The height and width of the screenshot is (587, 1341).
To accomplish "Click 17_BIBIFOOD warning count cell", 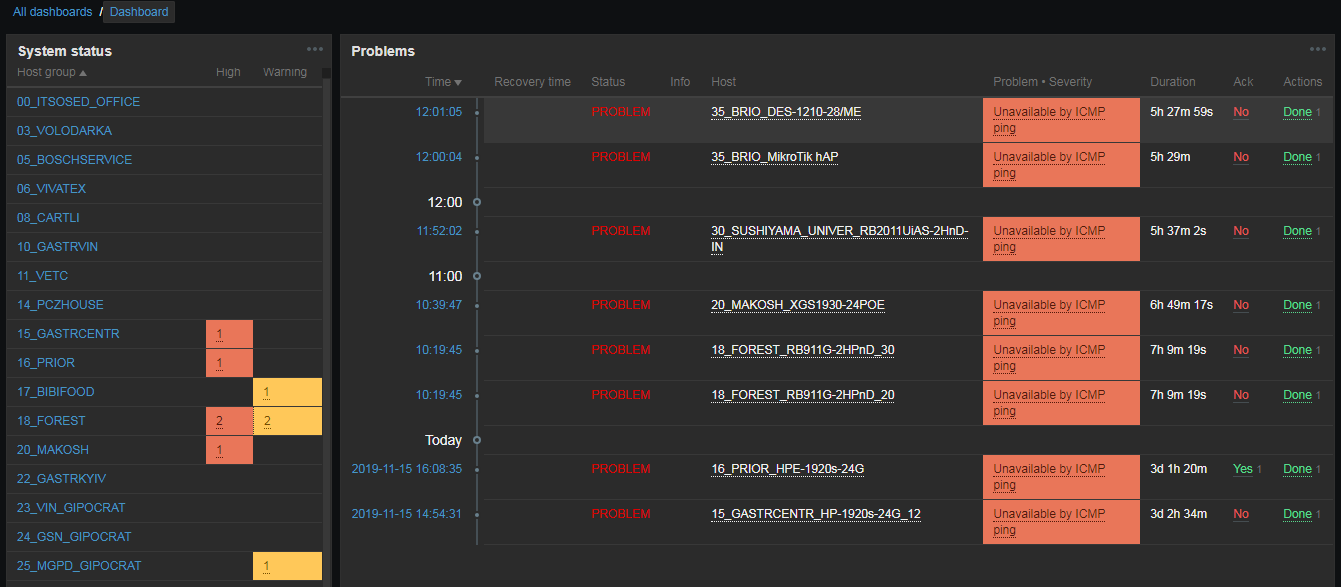I will 267,392.
